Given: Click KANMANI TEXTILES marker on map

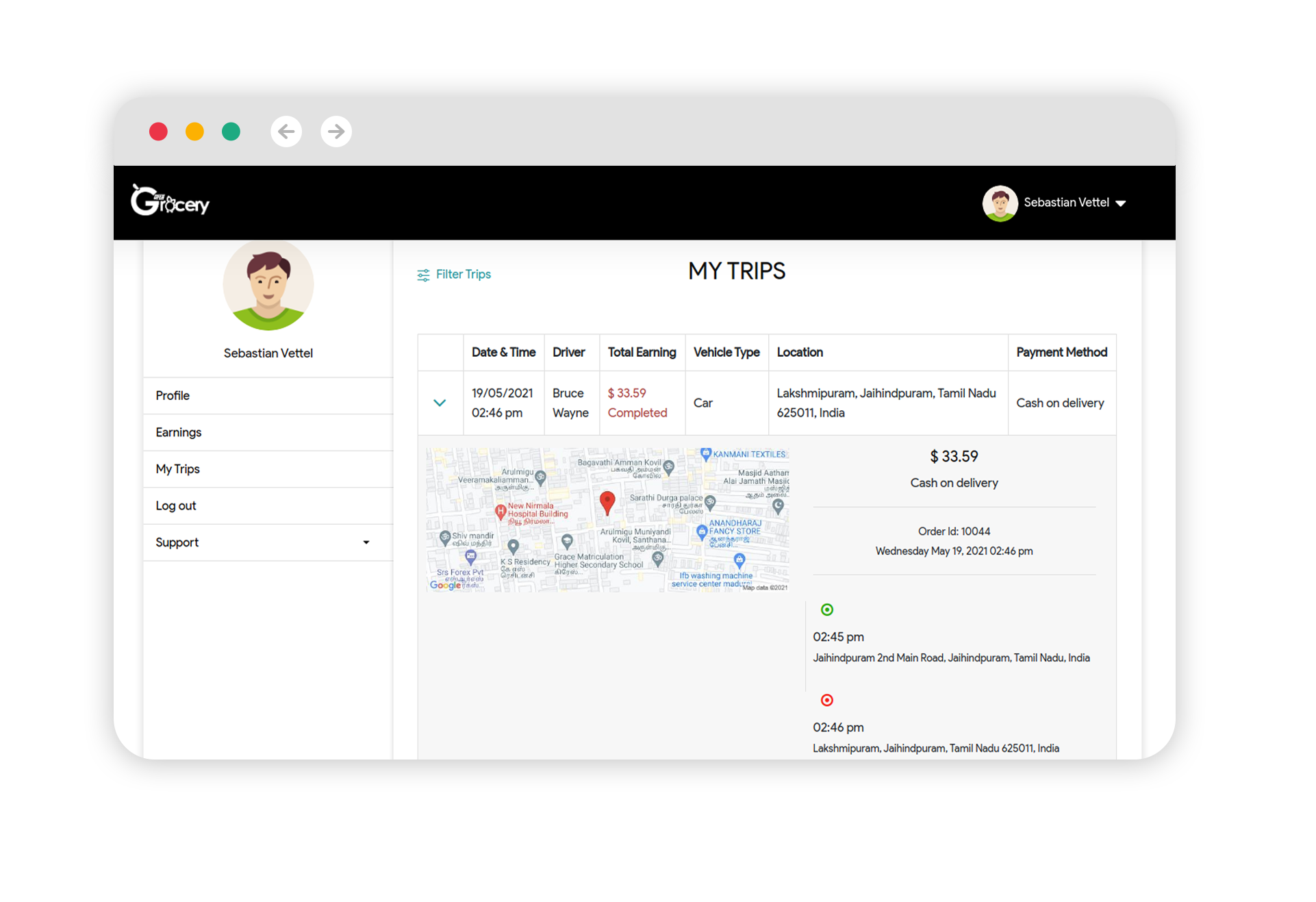Looking at the screenshot, I should [x=706, y=453].
